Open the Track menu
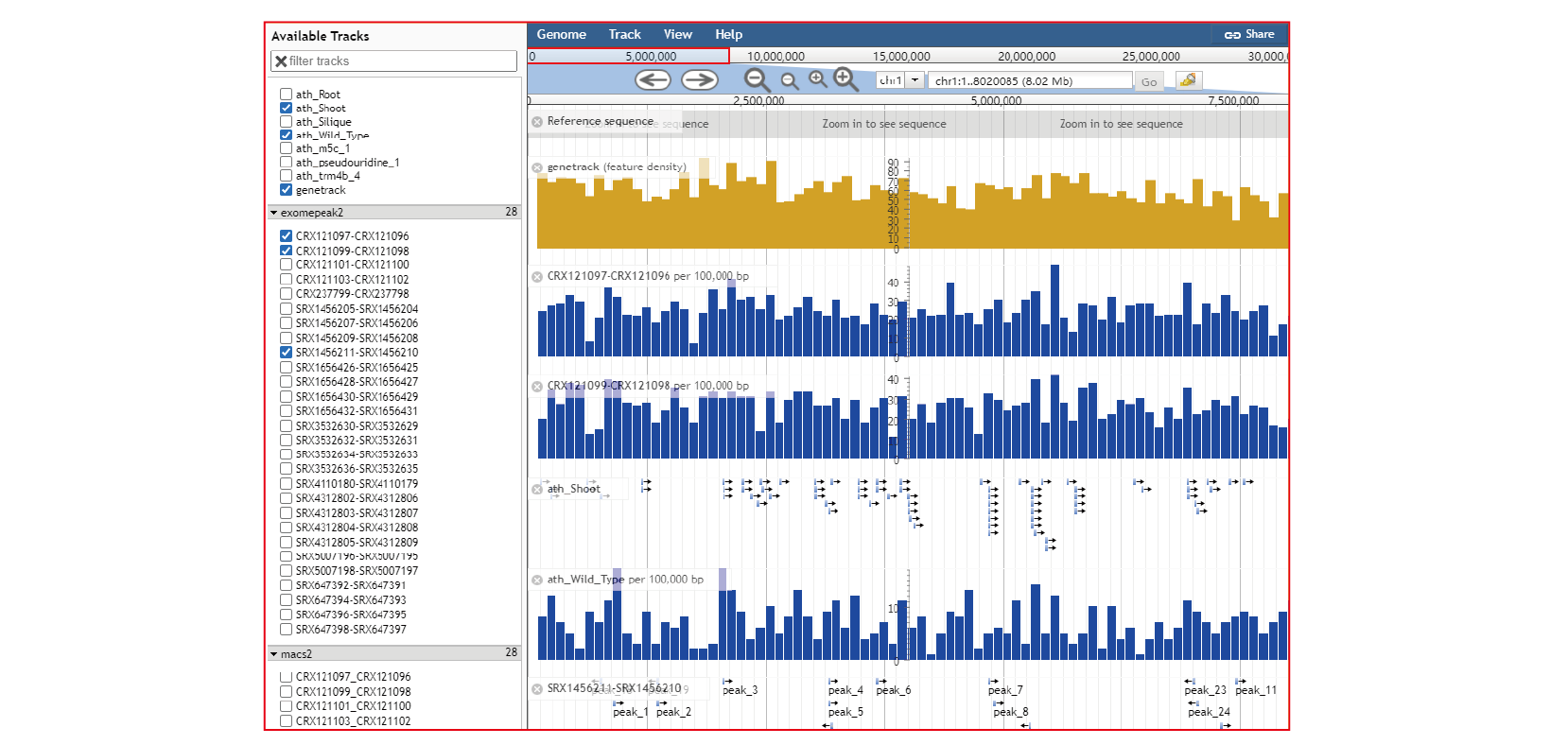1568x745 pixels. click(x=624, y=34)
